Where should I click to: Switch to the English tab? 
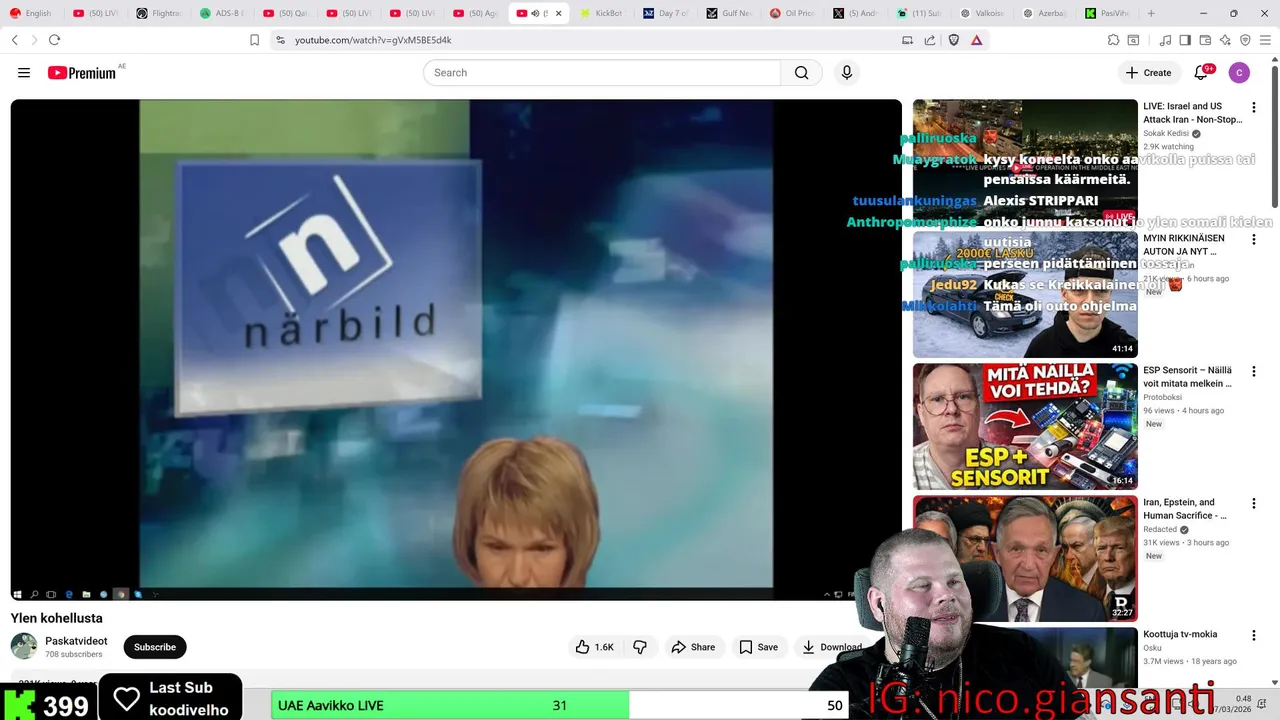[31, 13]
